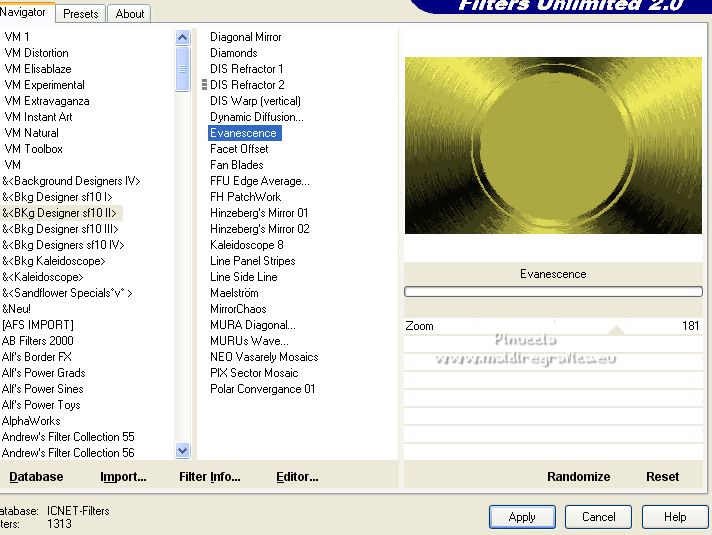Choose the Diamonds filter
Screen dimensions: 712x535
pos(234,53)
